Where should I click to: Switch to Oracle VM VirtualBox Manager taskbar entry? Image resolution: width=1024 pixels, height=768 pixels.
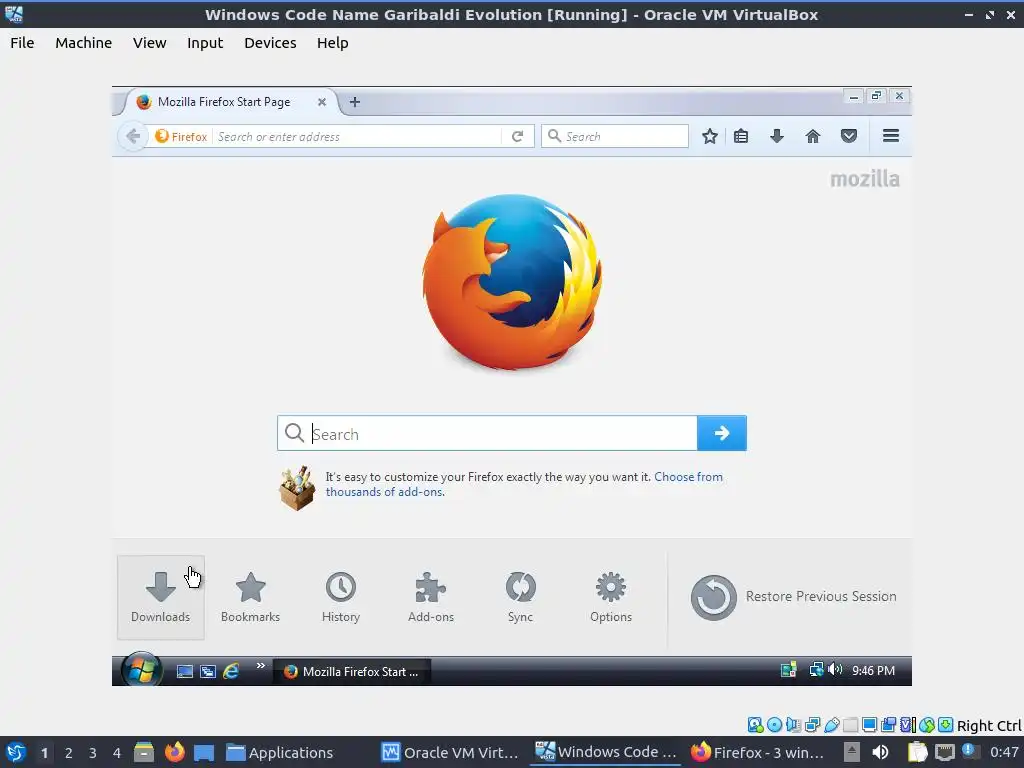point(450,753)
